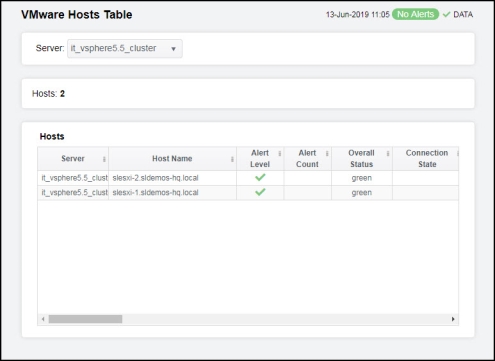Select the slesxi-1.sldemos-hq.local host row

click(x=248, y=193)
